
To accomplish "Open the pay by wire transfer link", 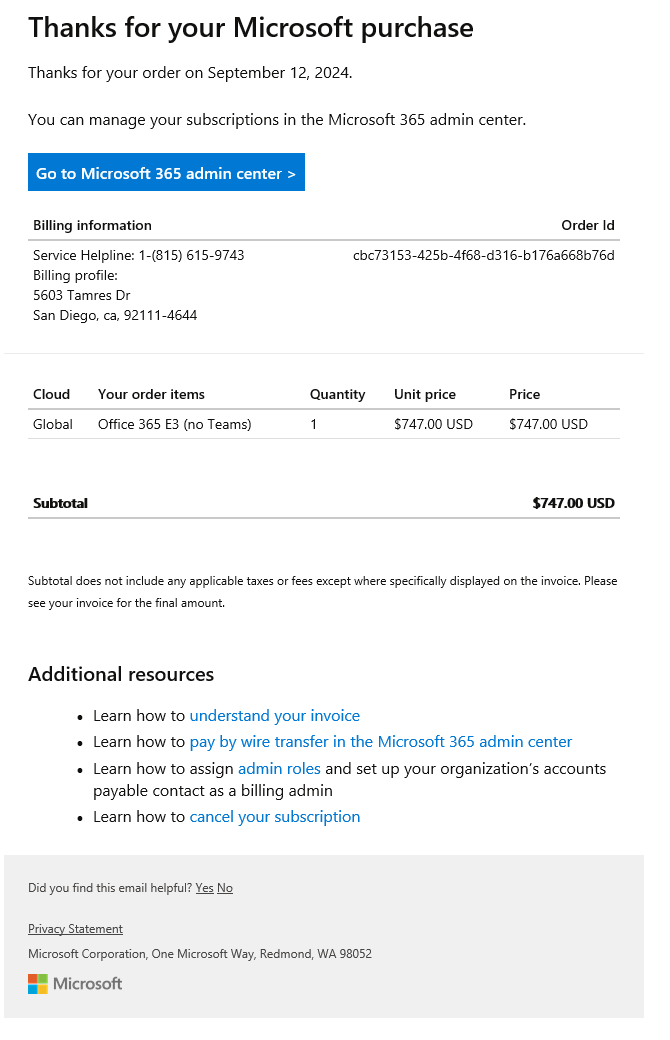I will [x=382, y=741].
